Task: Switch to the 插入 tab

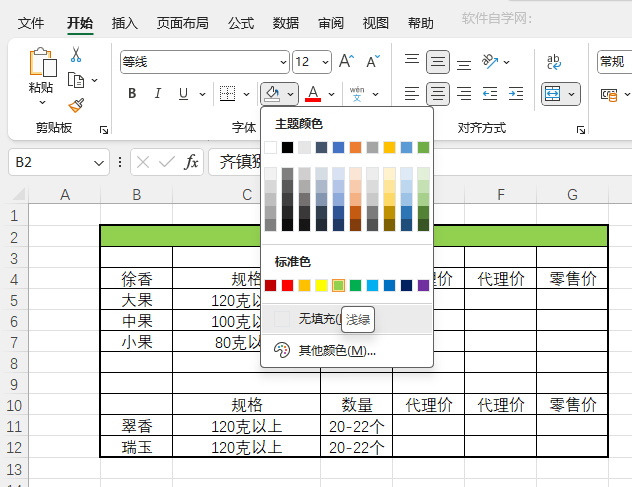Action: click(x=125, y=23)
